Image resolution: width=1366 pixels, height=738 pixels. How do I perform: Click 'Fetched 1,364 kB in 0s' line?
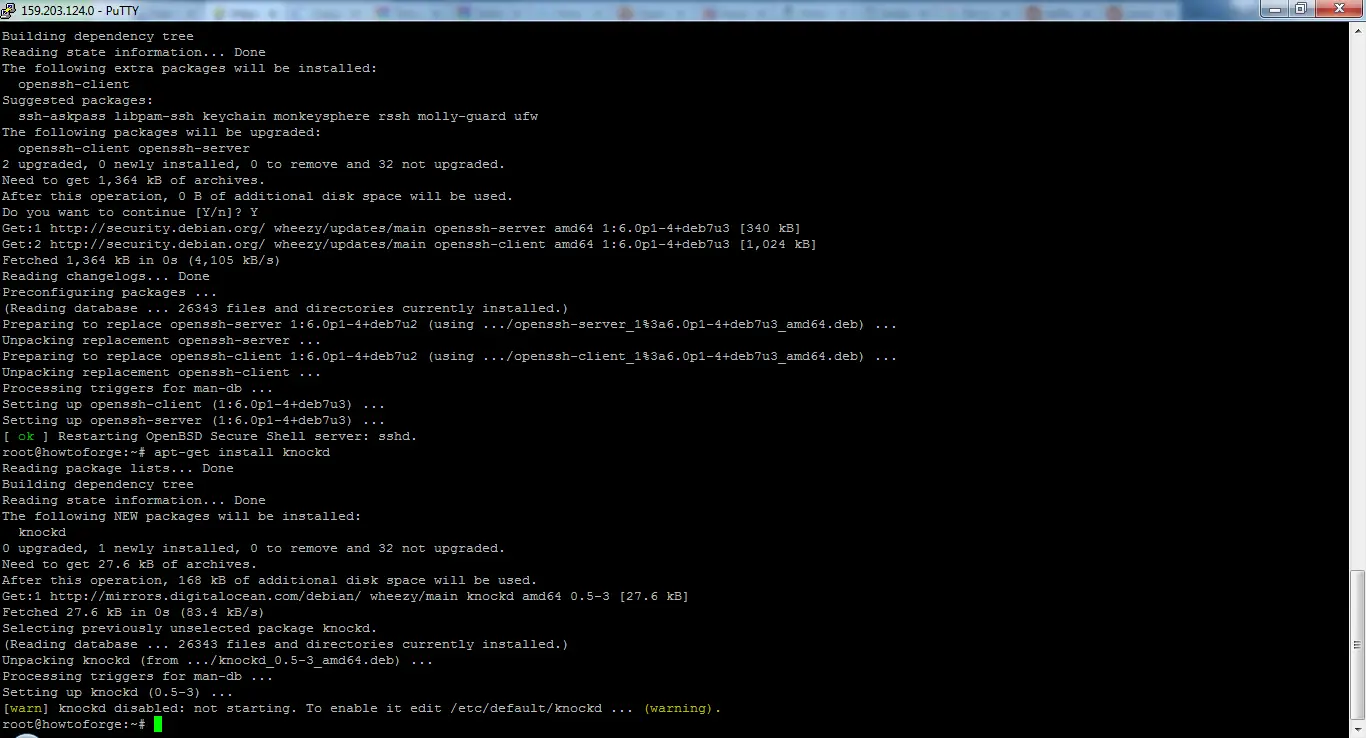pyautogui.click(x=141, y=260)
